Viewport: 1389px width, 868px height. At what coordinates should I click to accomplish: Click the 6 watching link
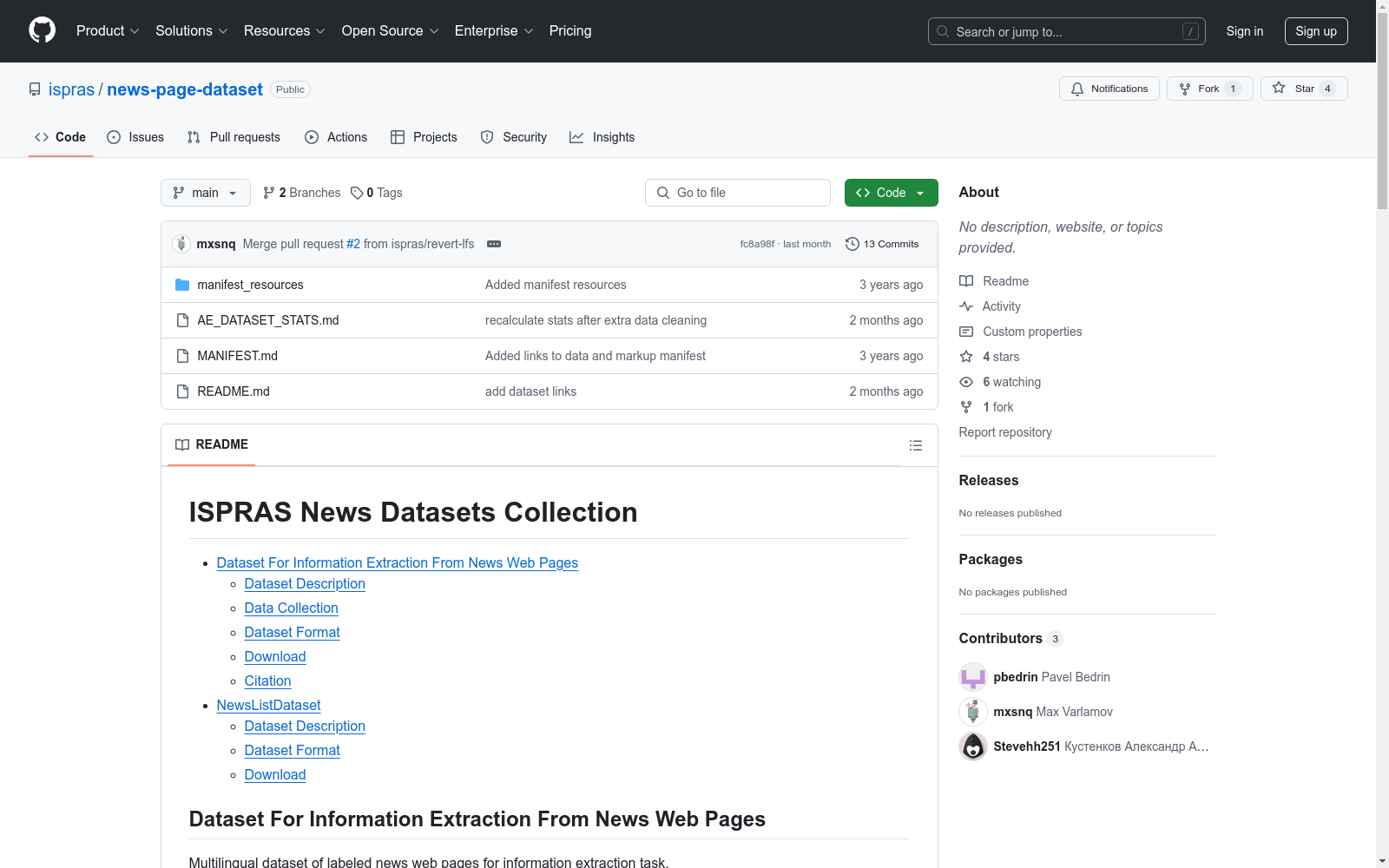tap(1011, 382)
